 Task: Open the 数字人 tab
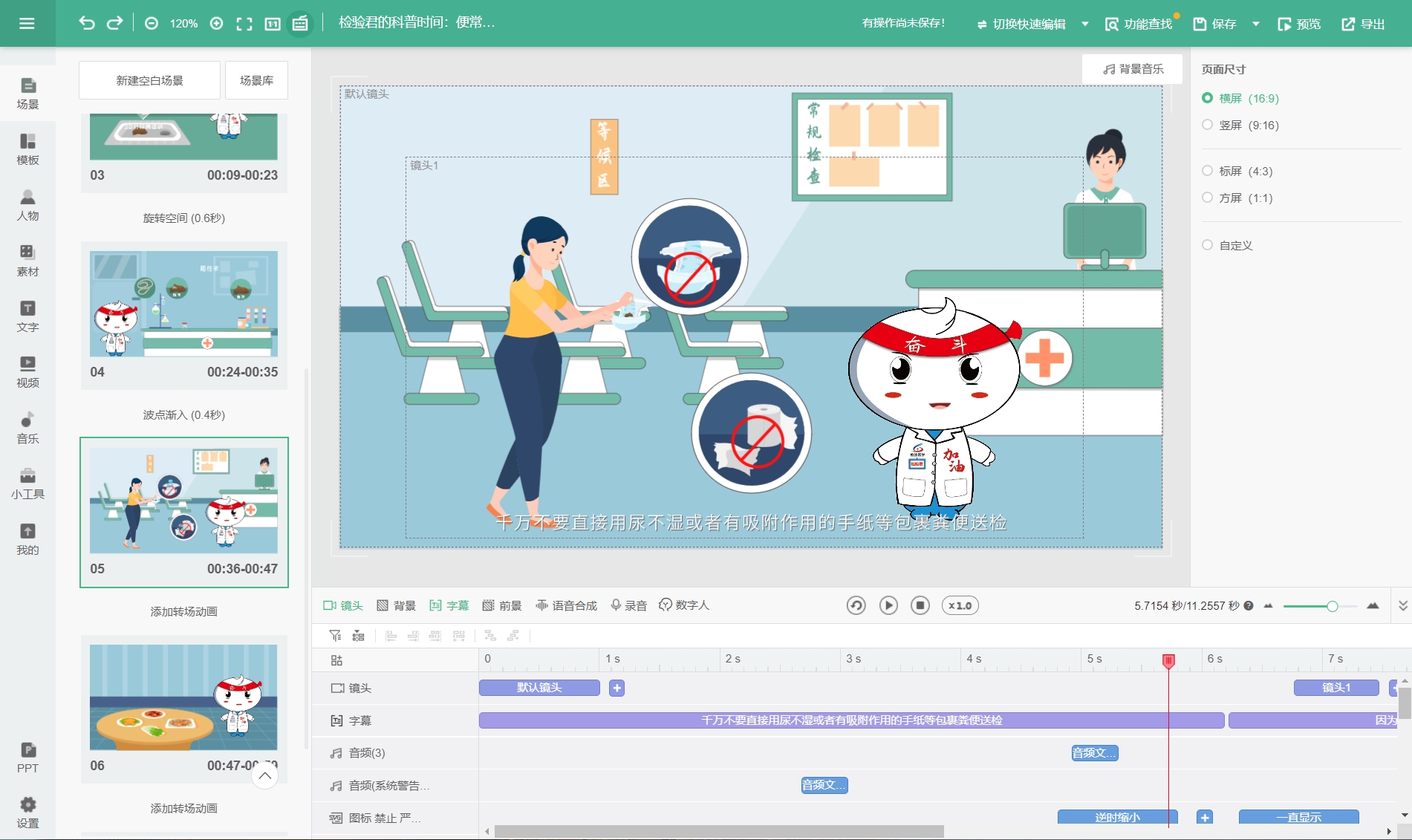pos(684,605)
